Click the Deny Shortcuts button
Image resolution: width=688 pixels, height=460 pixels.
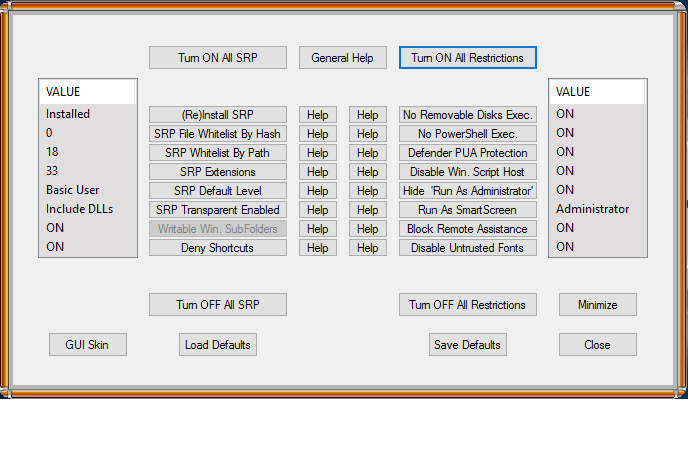[x=218, y=248]
